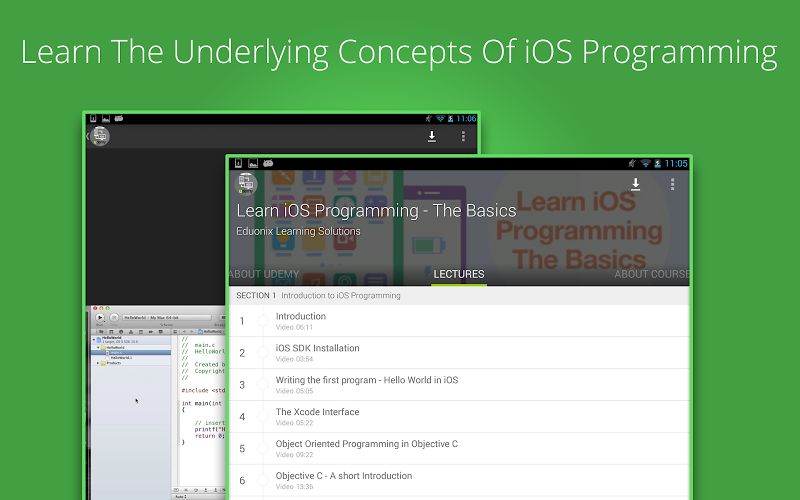This screenshot has height=500, width=800.
Task: Click the Xcode Stop button in the video
Action: (x=114, y=317)
